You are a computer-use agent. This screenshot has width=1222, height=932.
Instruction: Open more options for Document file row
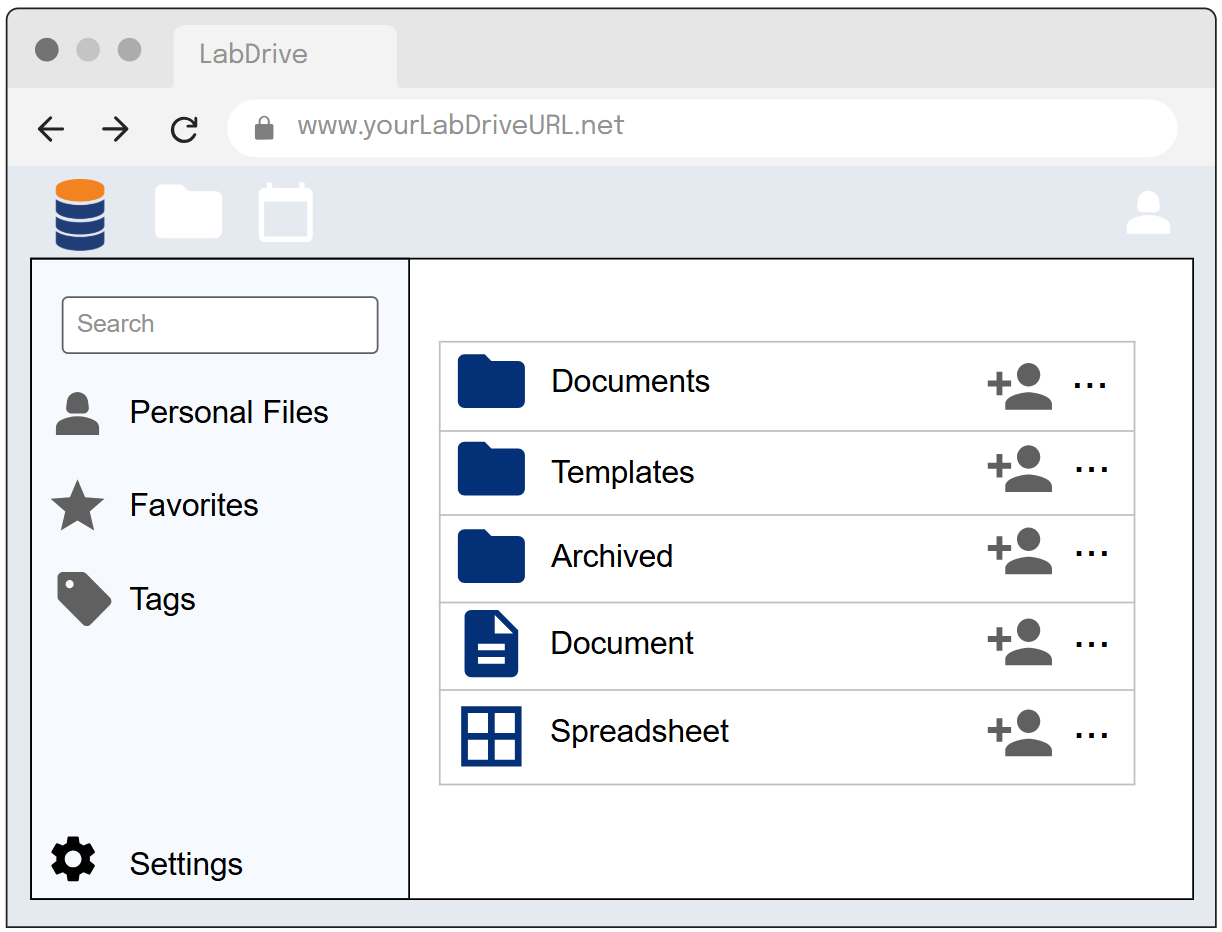[x=1090, y=645]
